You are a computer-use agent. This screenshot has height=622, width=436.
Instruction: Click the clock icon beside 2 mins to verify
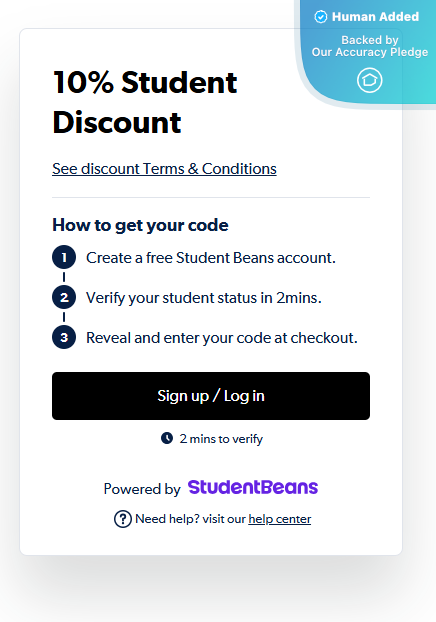[x=167, y=438]
